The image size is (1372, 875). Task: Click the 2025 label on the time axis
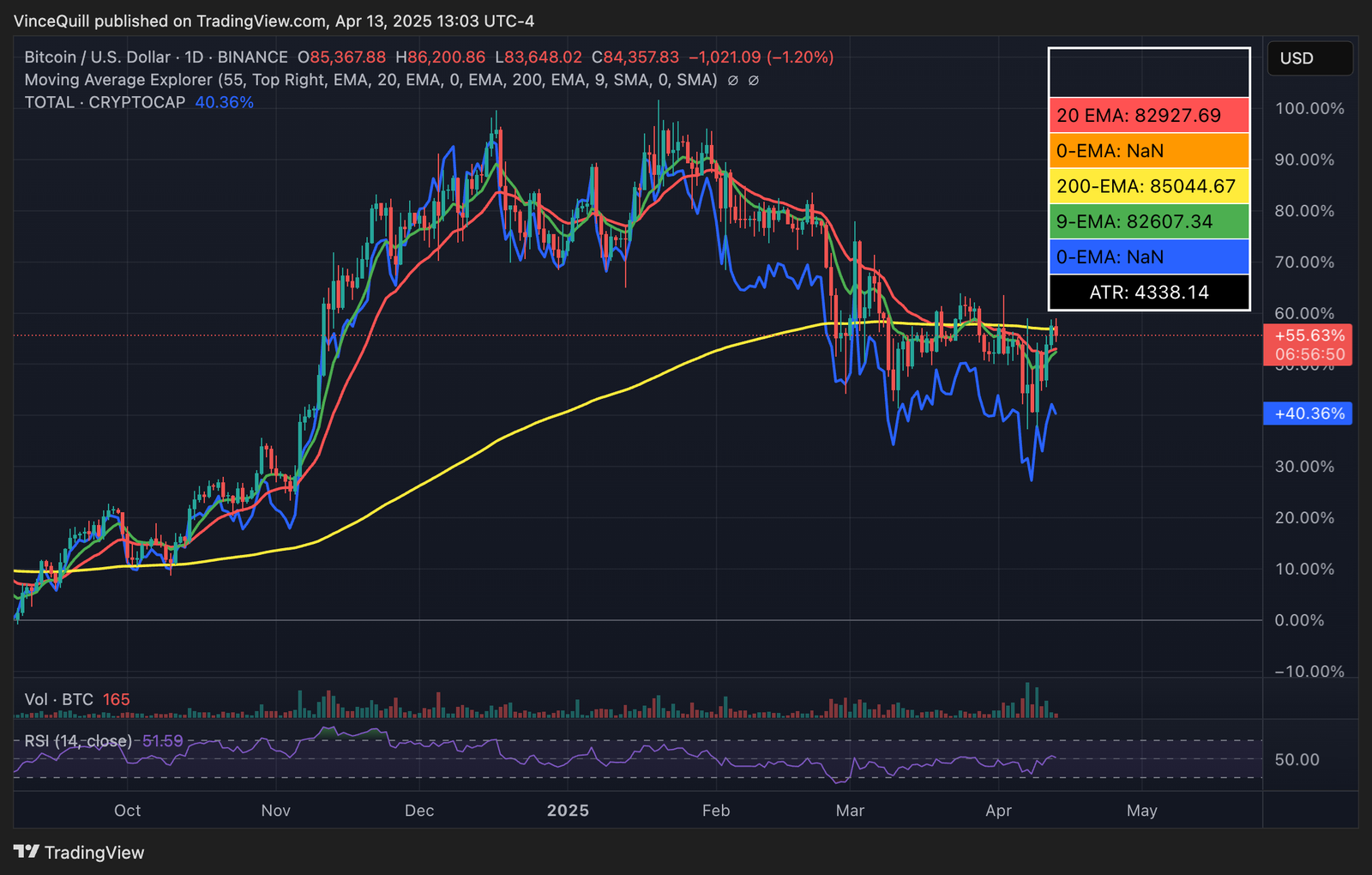569,810
